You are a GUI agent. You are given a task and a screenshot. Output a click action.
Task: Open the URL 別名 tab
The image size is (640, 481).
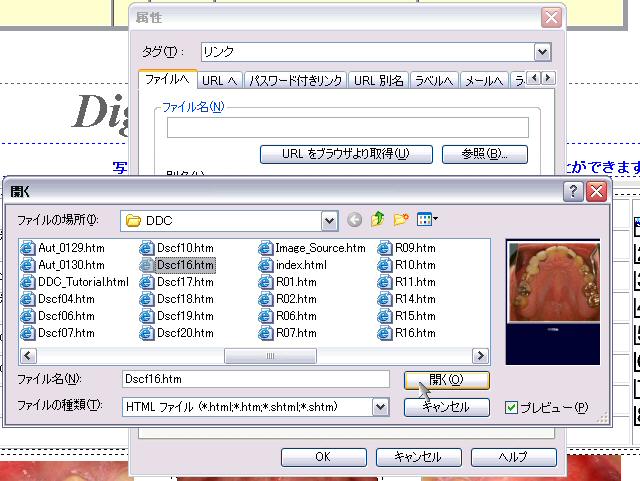pos(378,80)
